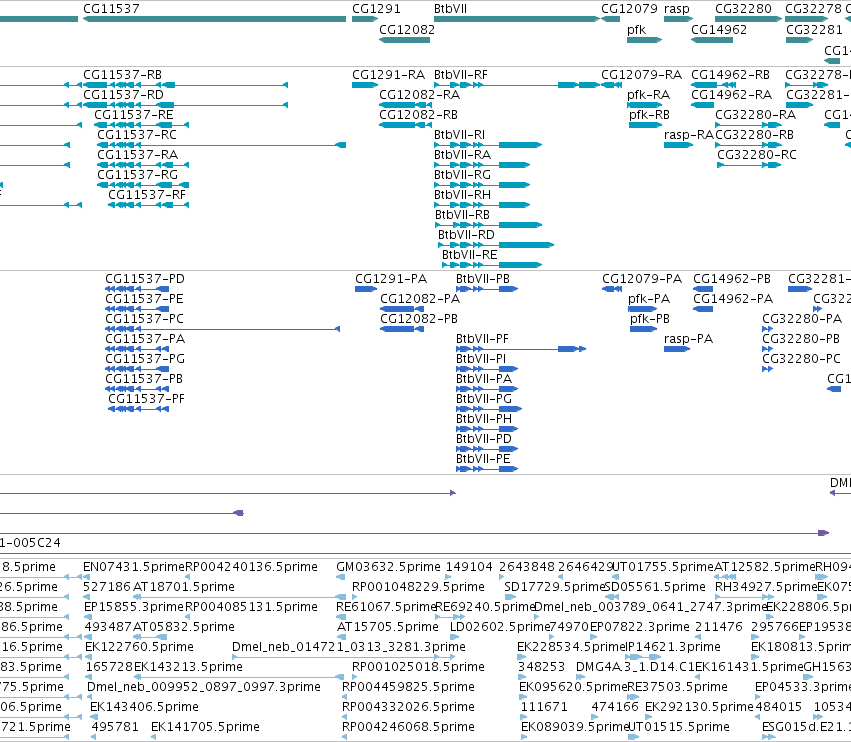Select the pfk gene label
The height and width of the screenshot is (742, 851).
coord(636,30)
